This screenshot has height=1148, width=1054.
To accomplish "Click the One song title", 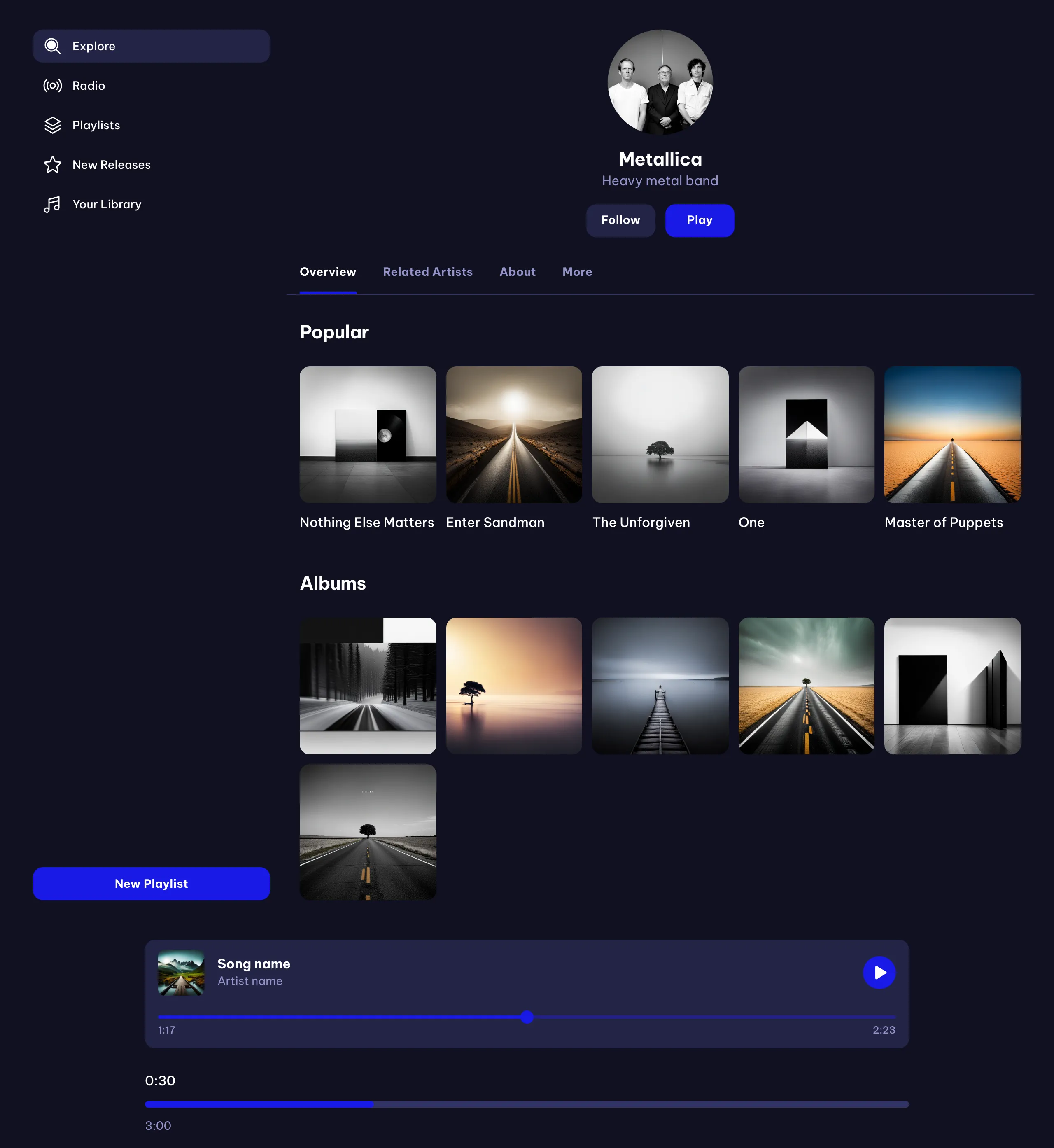I will coord(751,523).
